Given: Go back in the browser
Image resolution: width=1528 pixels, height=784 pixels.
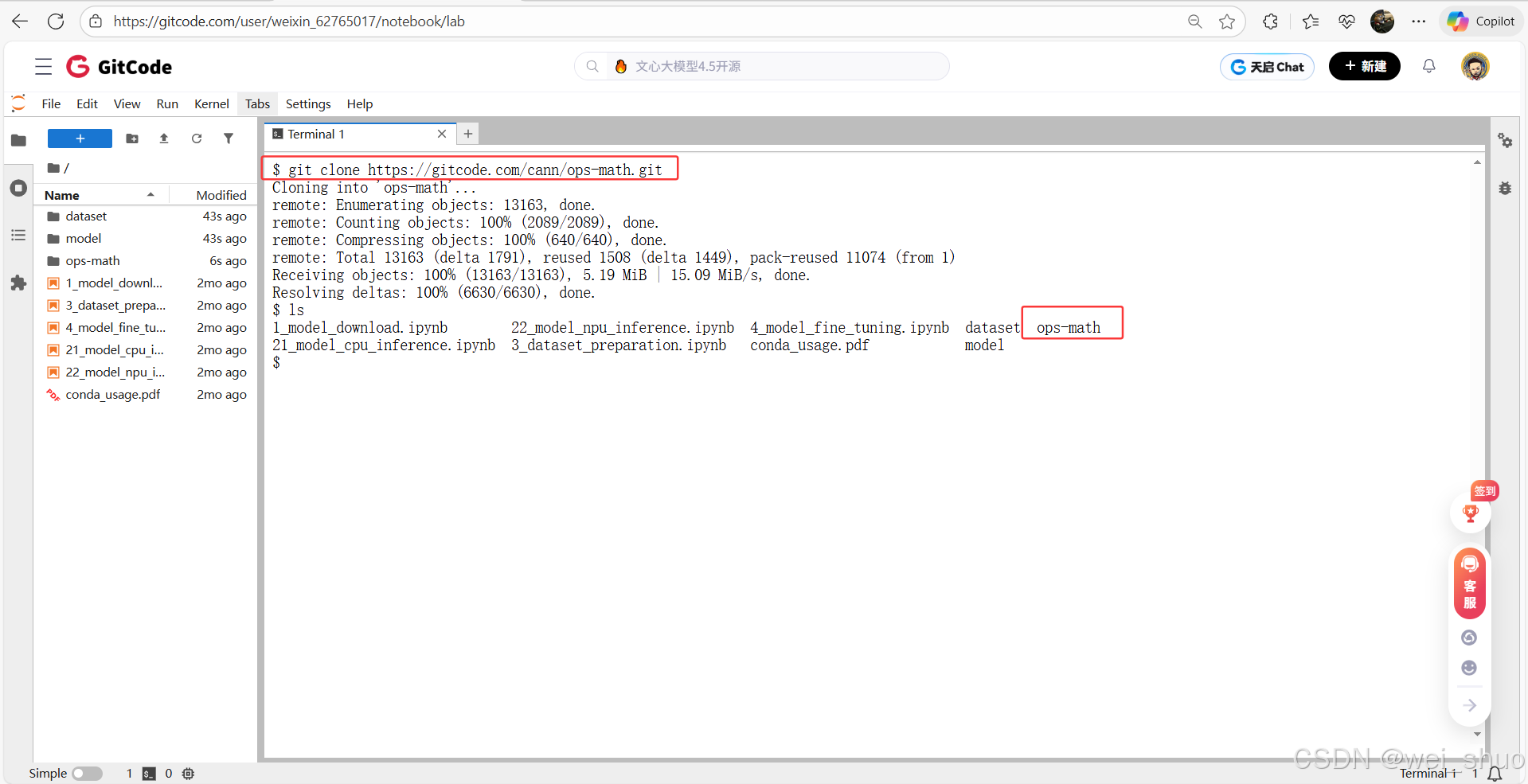Looking at the screenshot, I should coord(20,21).
